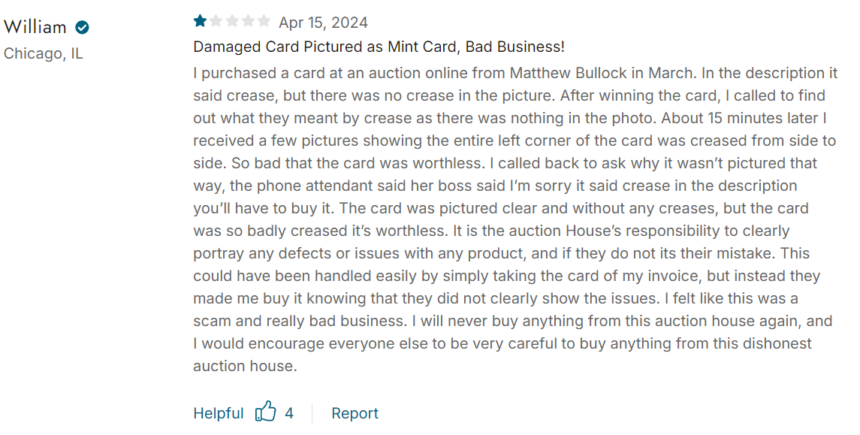Click the helpful count number 4

pos(289,413)
